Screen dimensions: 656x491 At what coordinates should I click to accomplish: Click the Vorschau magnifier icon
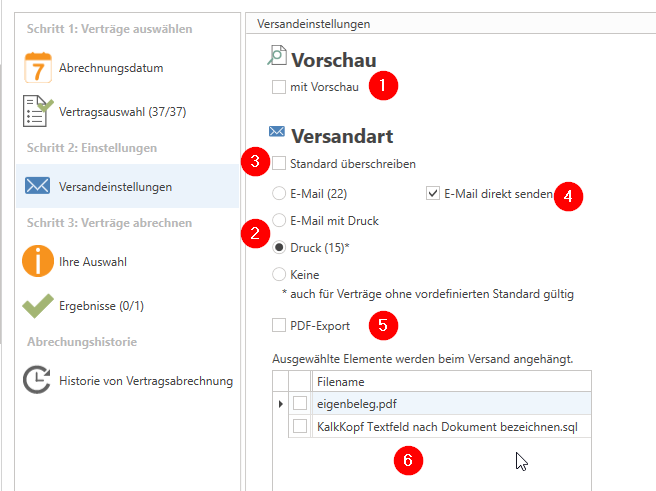(x=277, y=57)
